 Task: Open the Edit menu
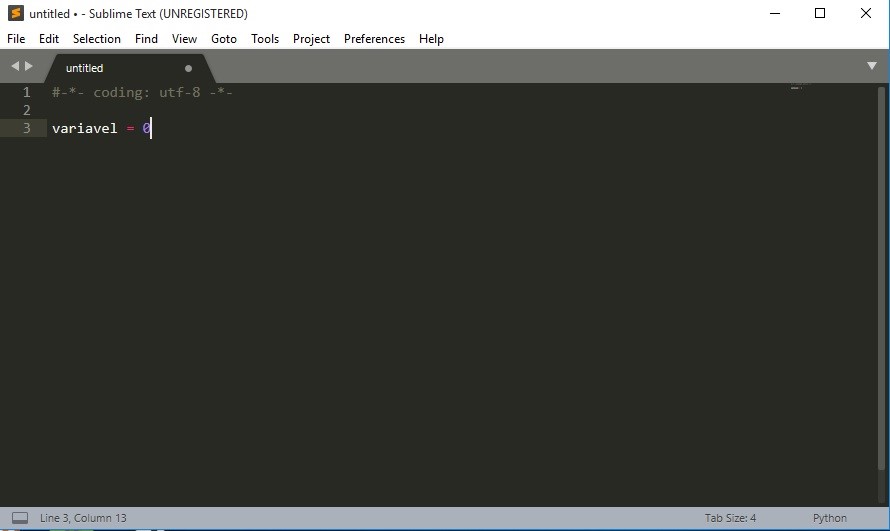click(49, 39)
